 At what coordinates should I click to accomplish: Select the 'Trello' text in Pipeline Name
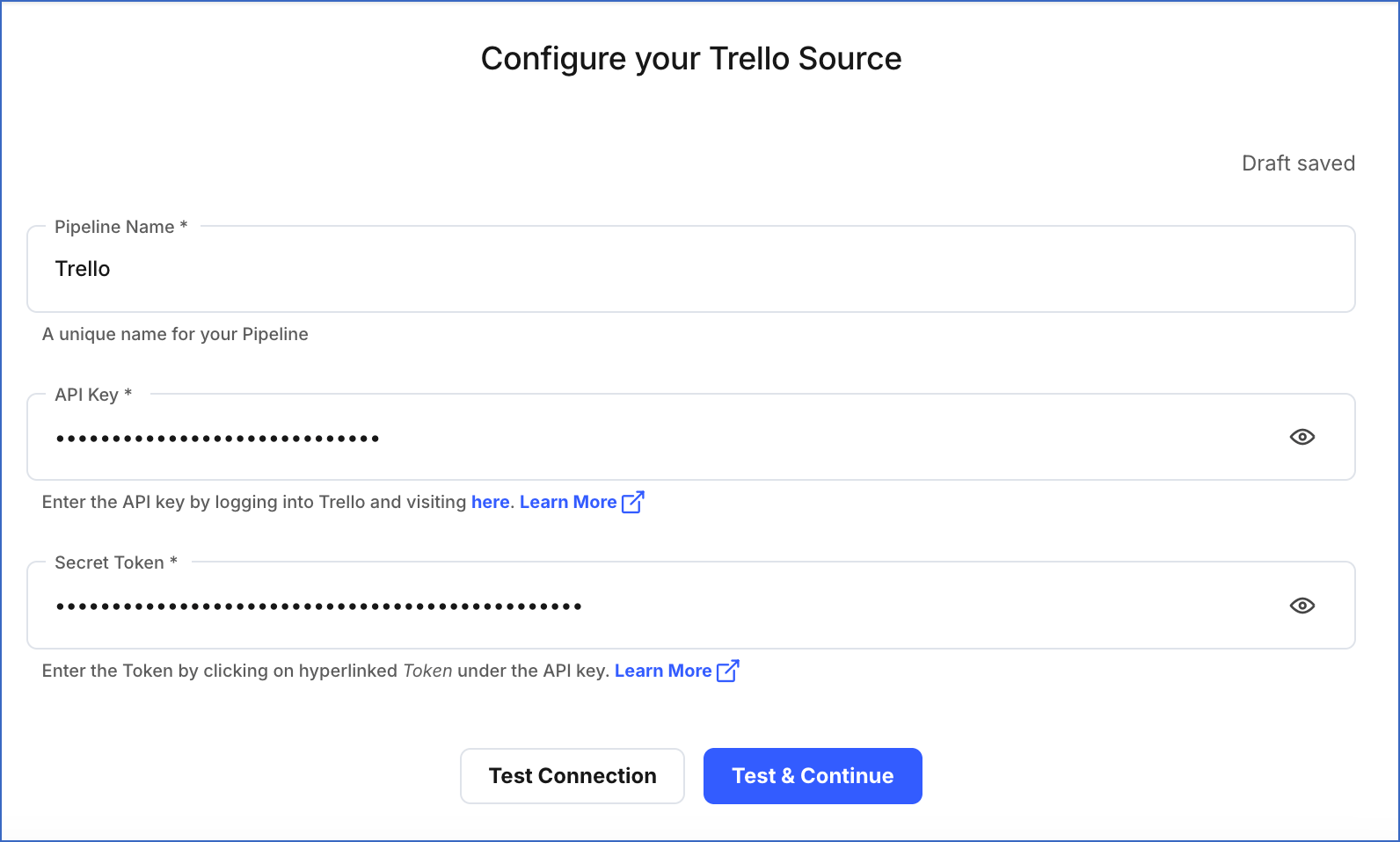point(83,269)
